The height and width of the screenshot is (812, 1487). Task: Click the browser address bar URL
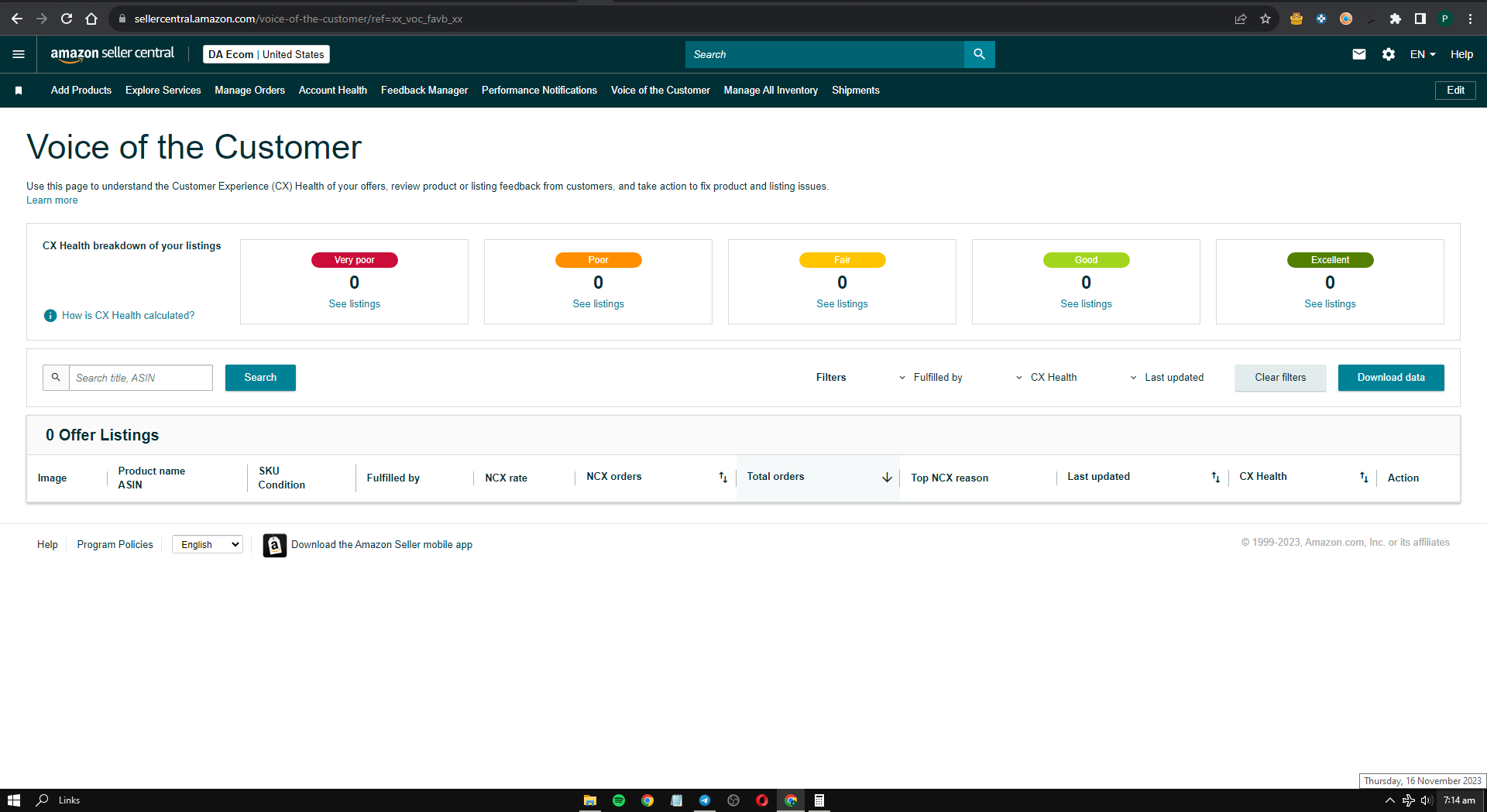298,19
